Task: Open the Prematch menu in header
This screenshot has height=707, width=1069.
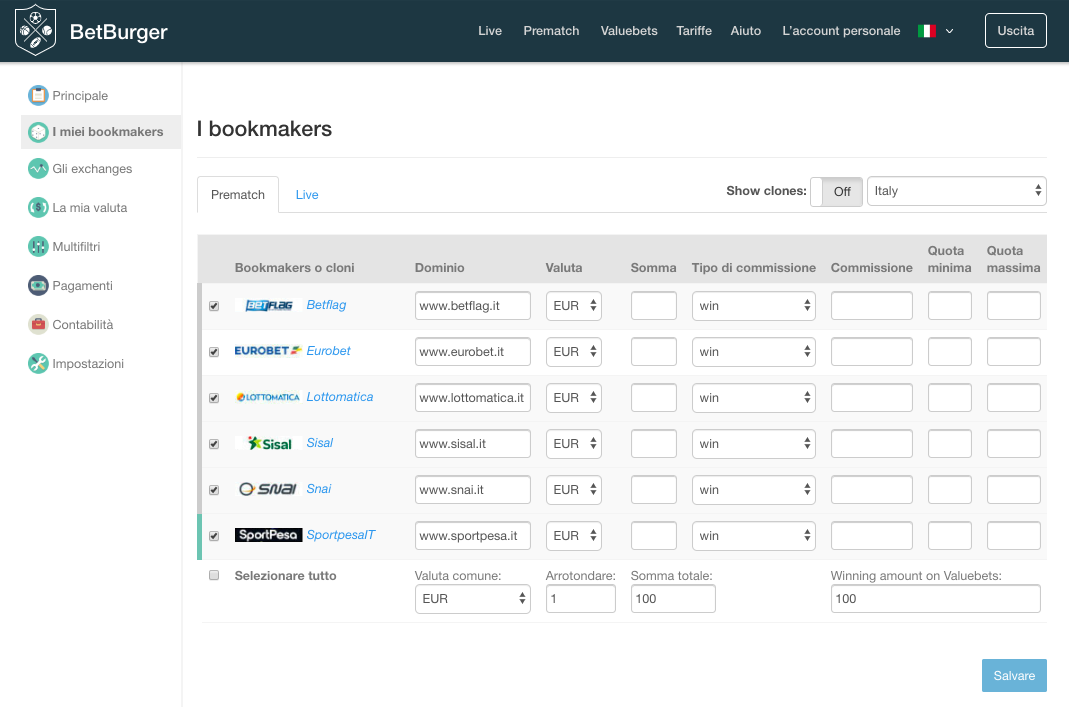Action: click(551, 31)
